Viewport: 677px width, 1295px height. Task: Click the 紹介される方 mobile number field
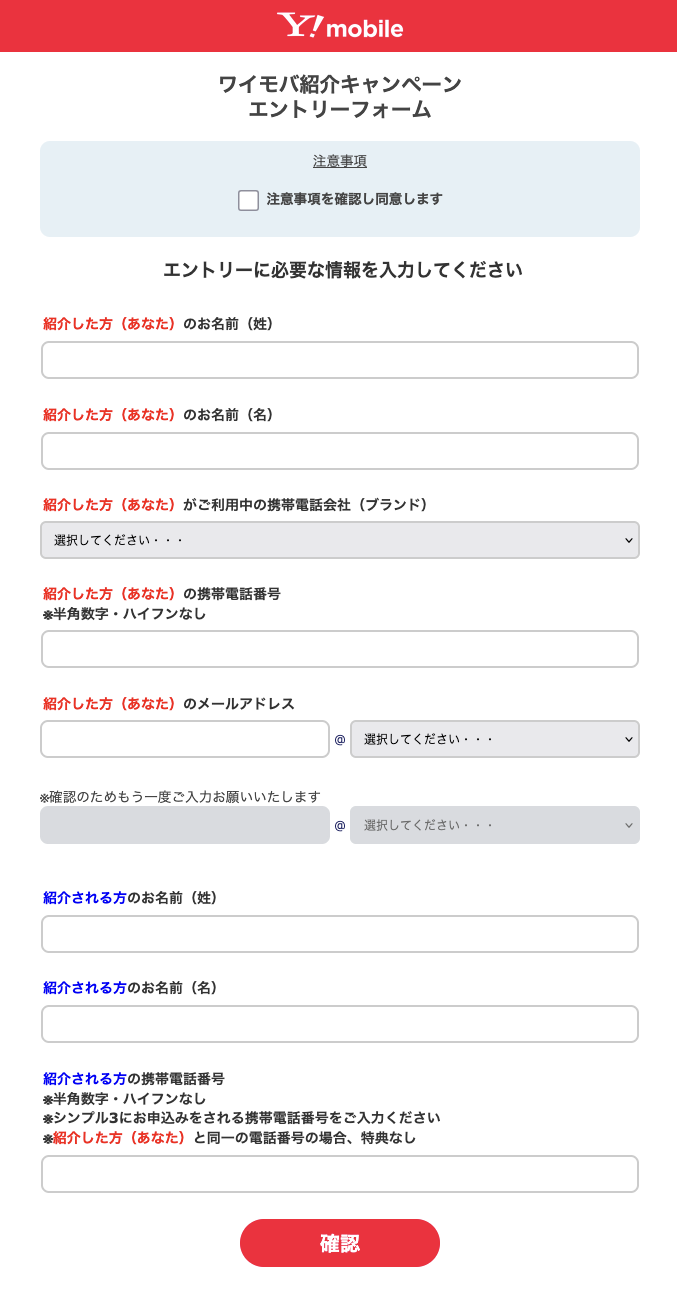point(340,1174)
